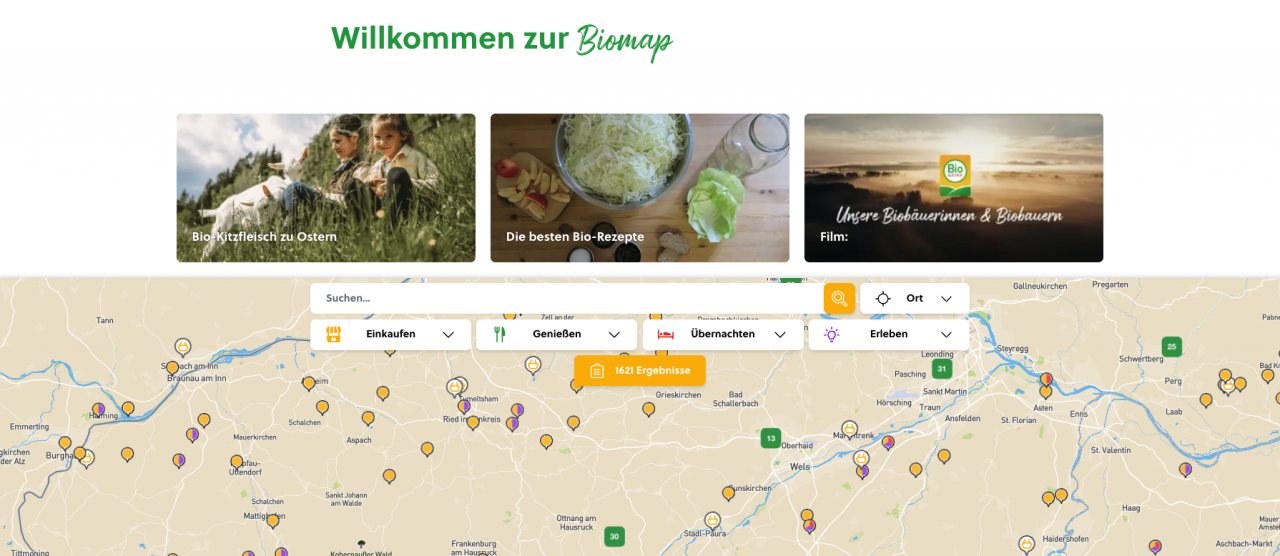Click the crosshair location icon beside Ort

883,298
